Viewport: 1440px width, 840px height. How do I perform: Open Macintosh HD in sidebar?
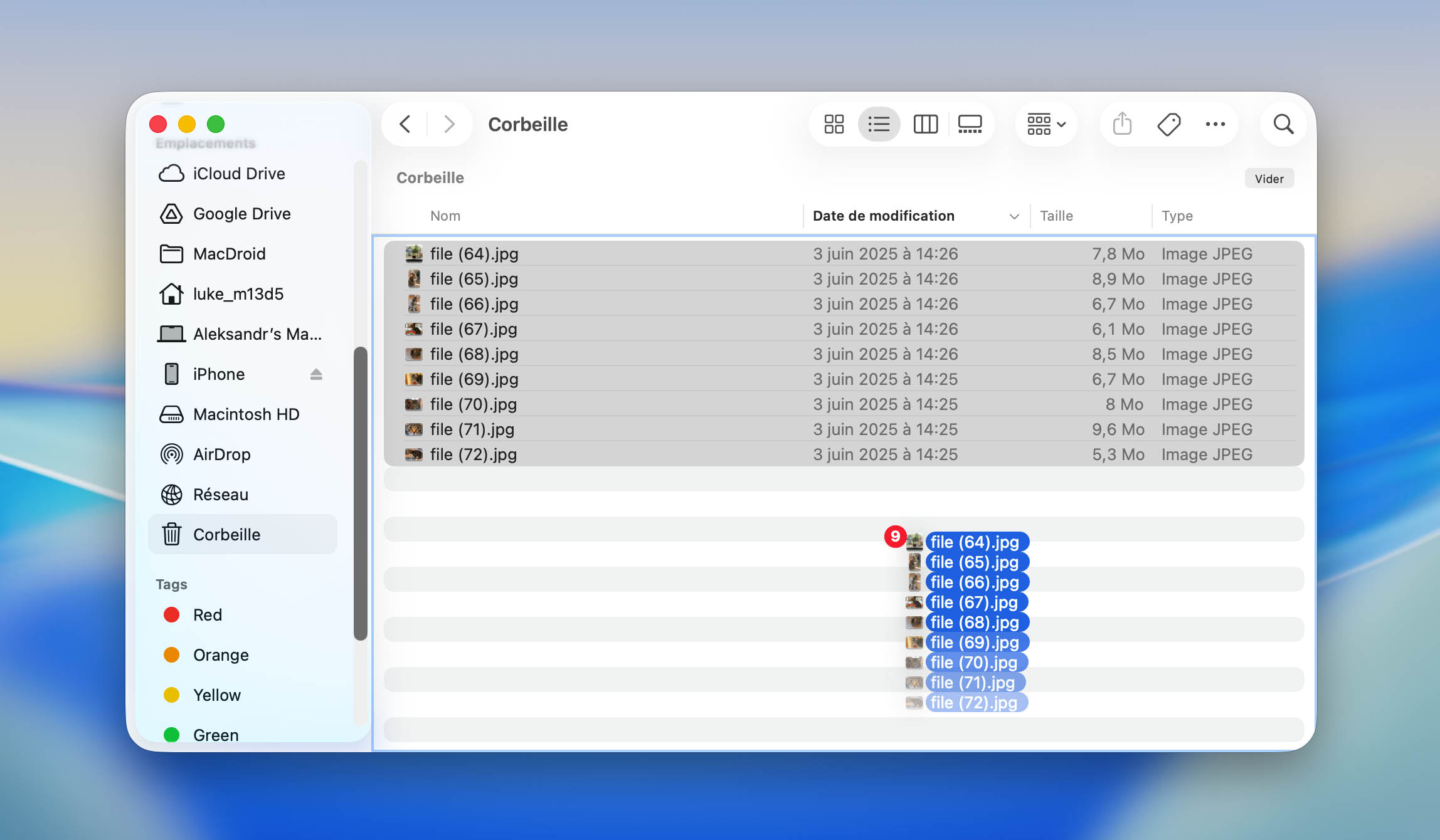242,414
